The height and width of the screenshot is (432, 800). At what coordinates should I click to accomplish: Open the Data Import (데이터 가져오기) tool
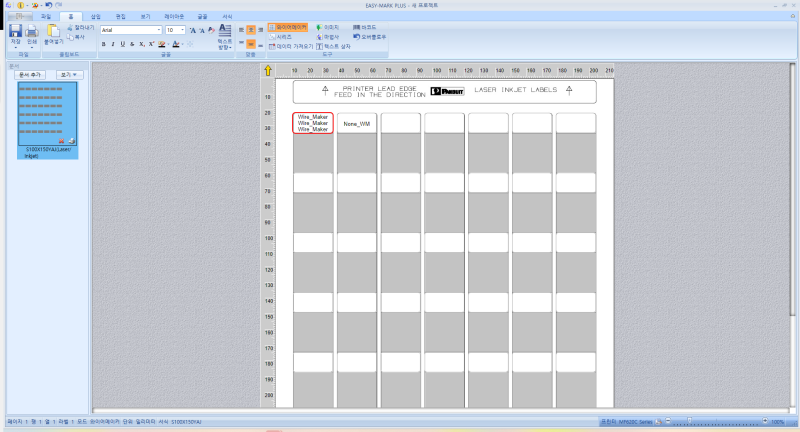click(x=291, y=46)
